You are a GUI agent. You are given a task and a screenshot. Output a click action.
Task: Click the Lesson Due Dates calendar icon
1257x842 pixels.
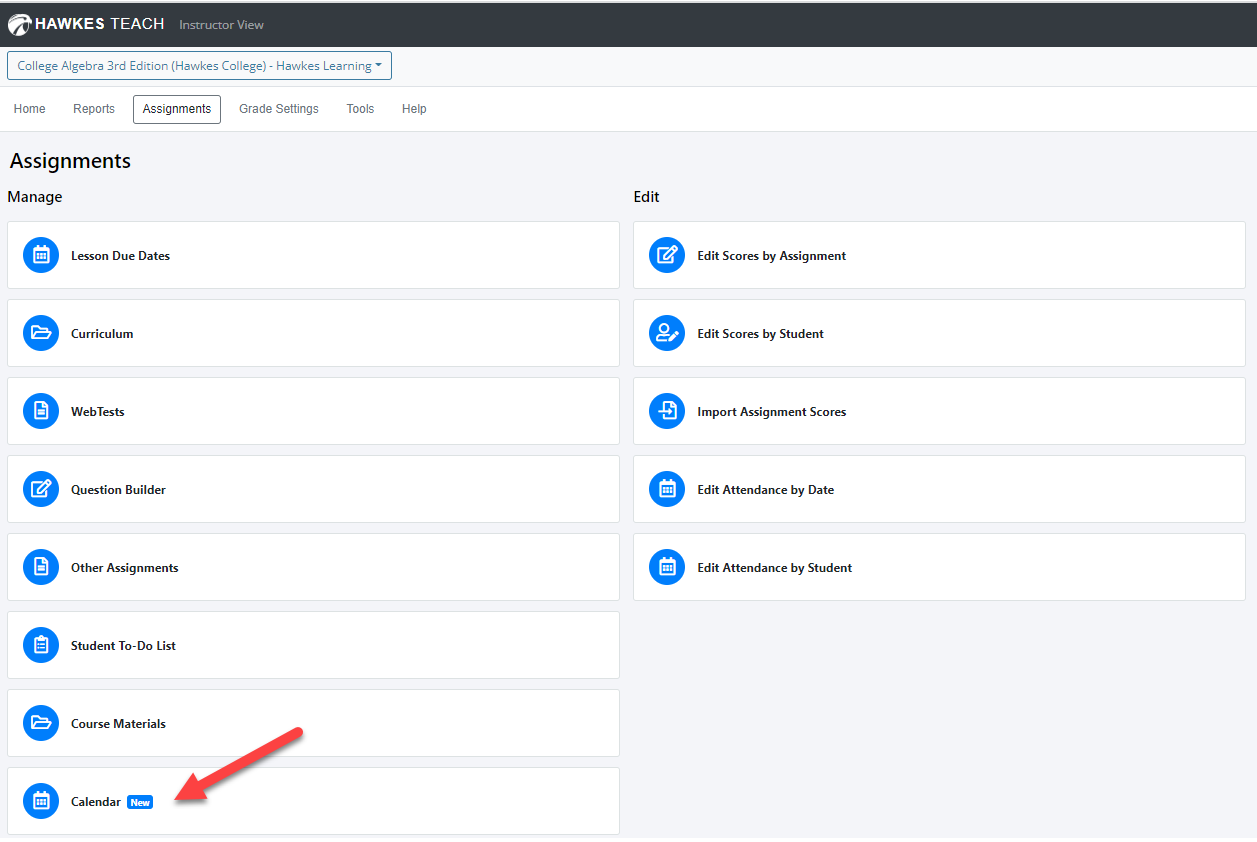[41, 256]
